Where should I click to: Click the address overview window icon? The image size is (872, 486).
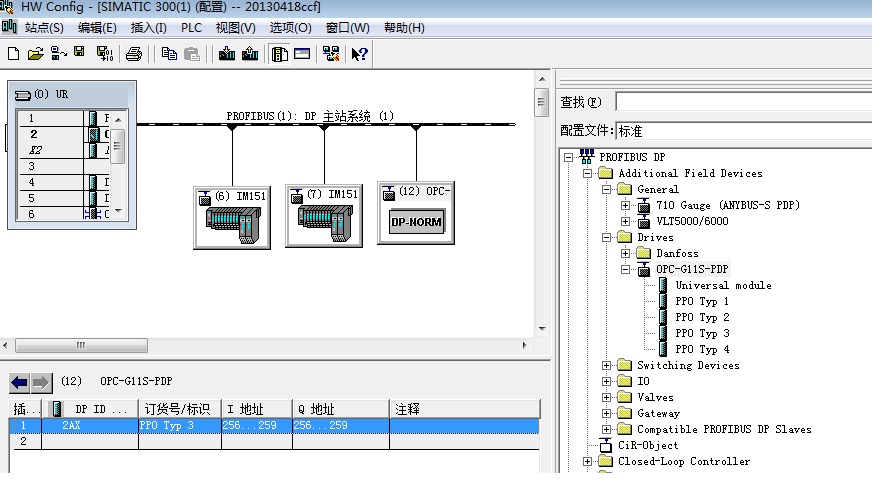[302, 54]
